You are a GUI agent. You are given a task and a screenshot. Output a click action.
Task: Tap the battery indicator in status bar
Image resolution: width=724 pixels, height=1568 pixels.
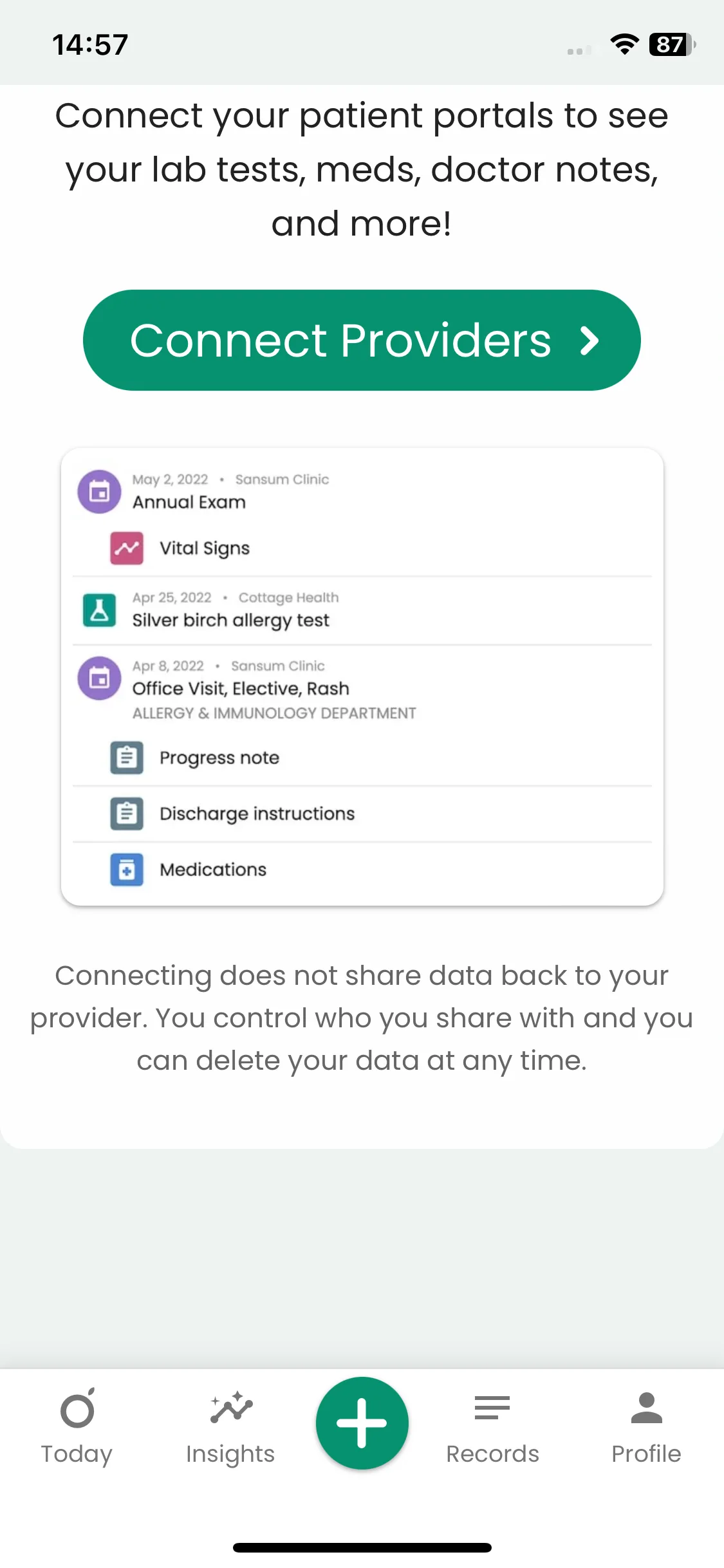(672, 44)
